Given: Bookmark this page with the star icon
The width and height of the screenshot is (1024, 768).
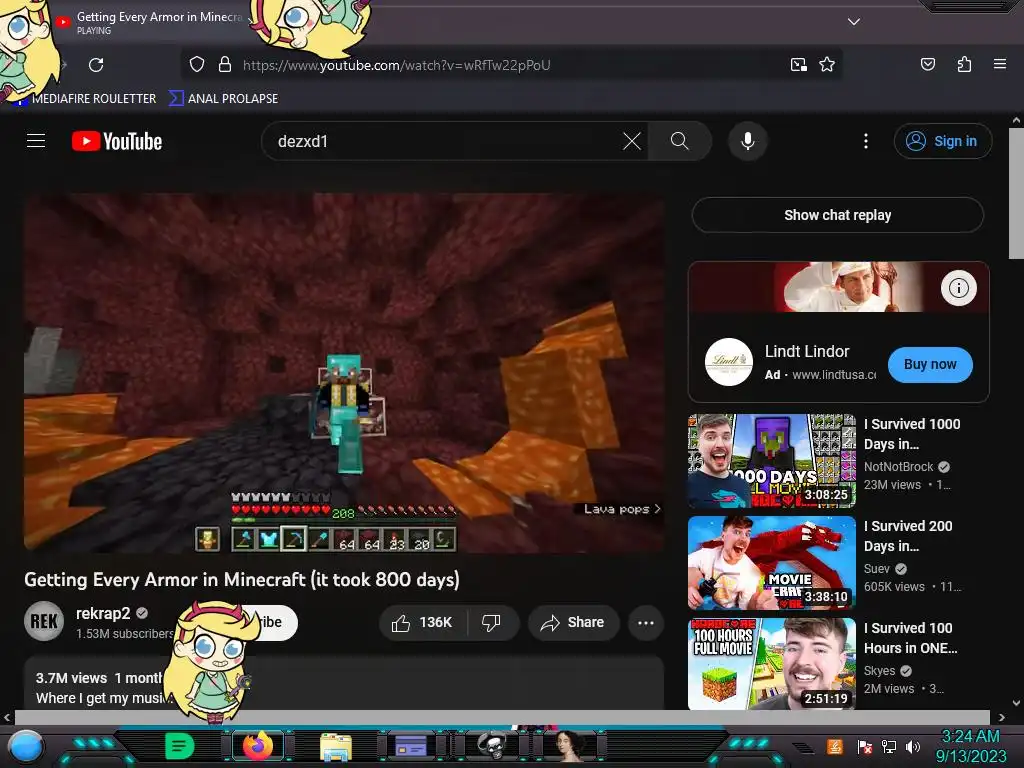Looking at the screenshot, I should pyautogui.click(x=827, y=65).
